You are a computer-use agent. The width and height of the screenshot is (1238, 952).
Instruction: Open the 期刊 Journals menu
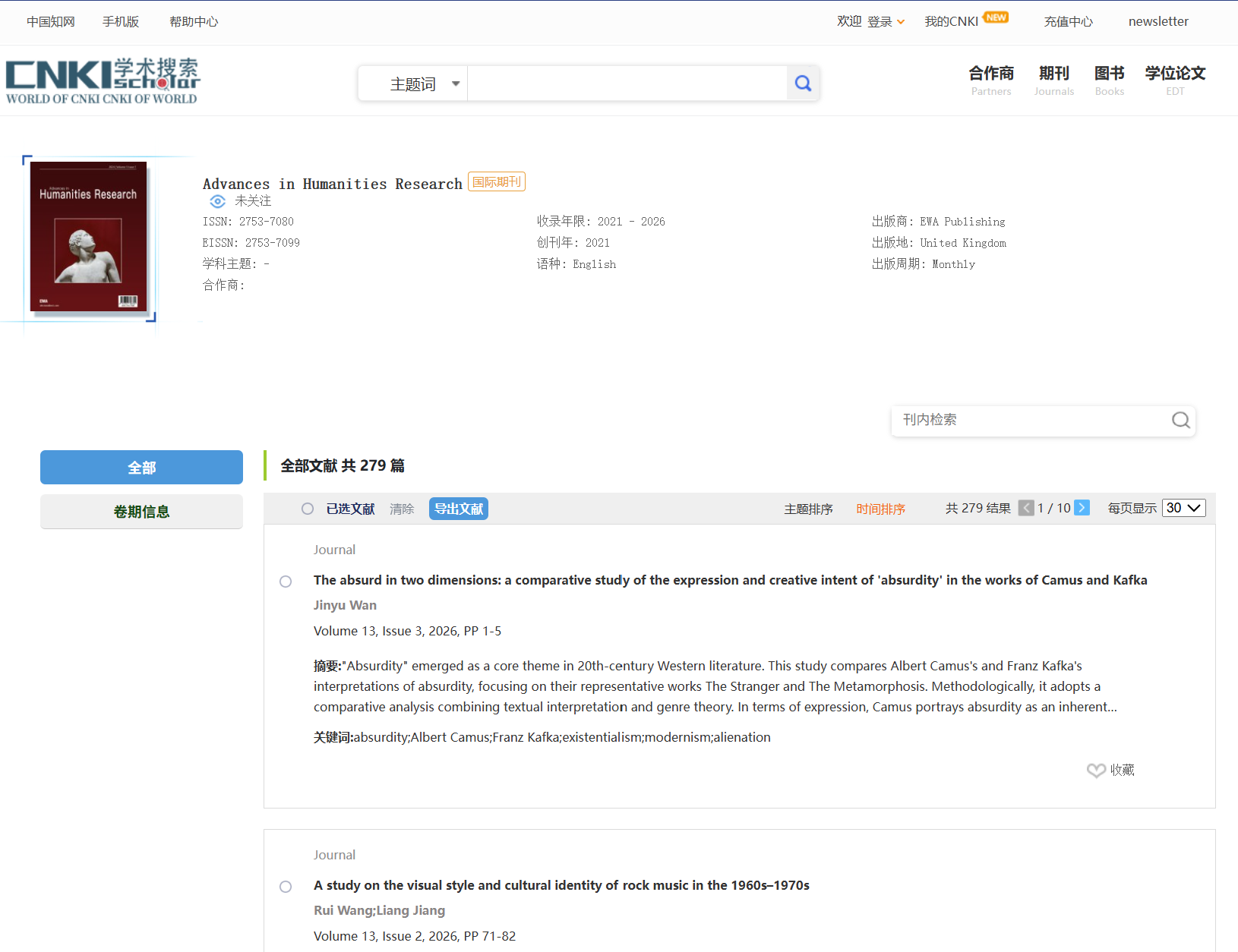tap(1053, 80)
